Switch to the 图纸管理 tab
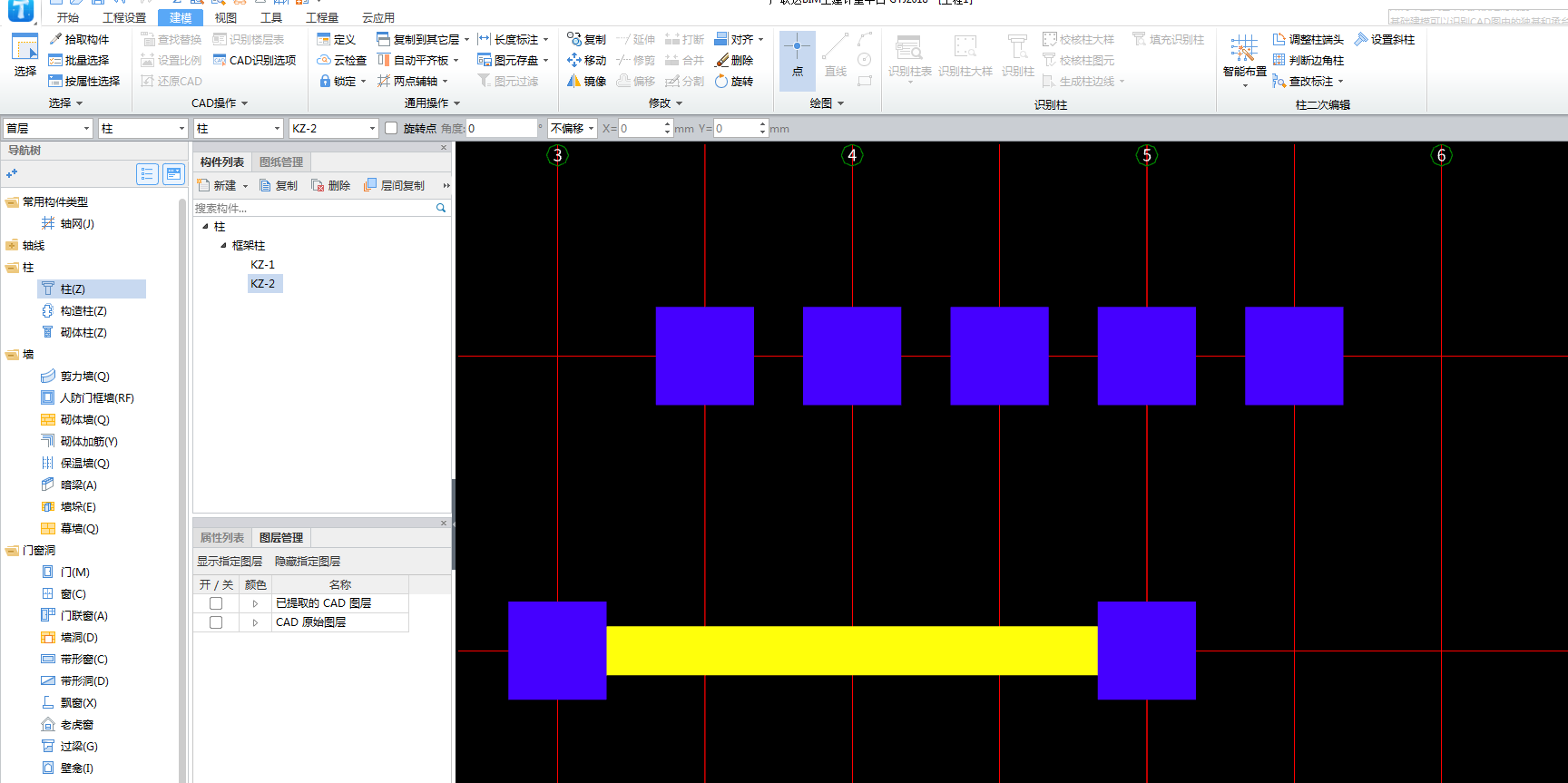 coord(281,161)
